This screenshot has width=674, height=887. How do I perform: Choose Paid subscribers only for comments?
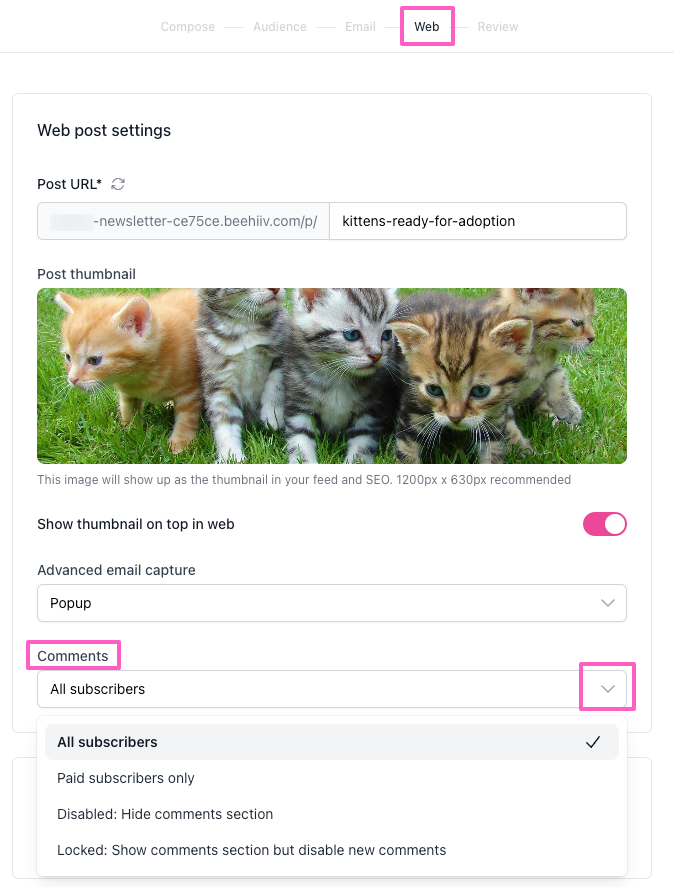point(126,778)
